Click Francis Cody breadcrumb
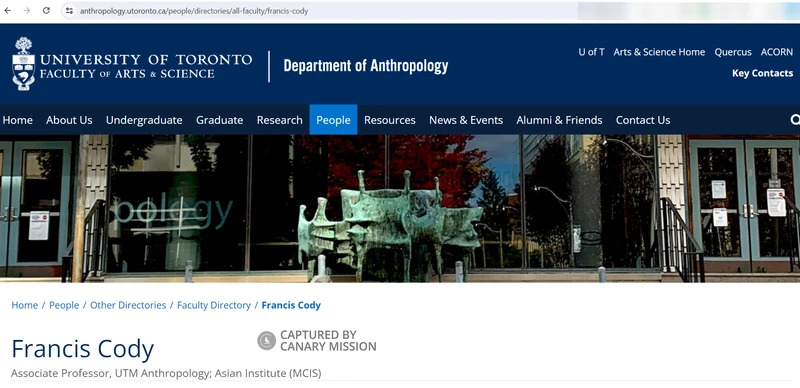The image size is (800, 388). click(291, 305)
